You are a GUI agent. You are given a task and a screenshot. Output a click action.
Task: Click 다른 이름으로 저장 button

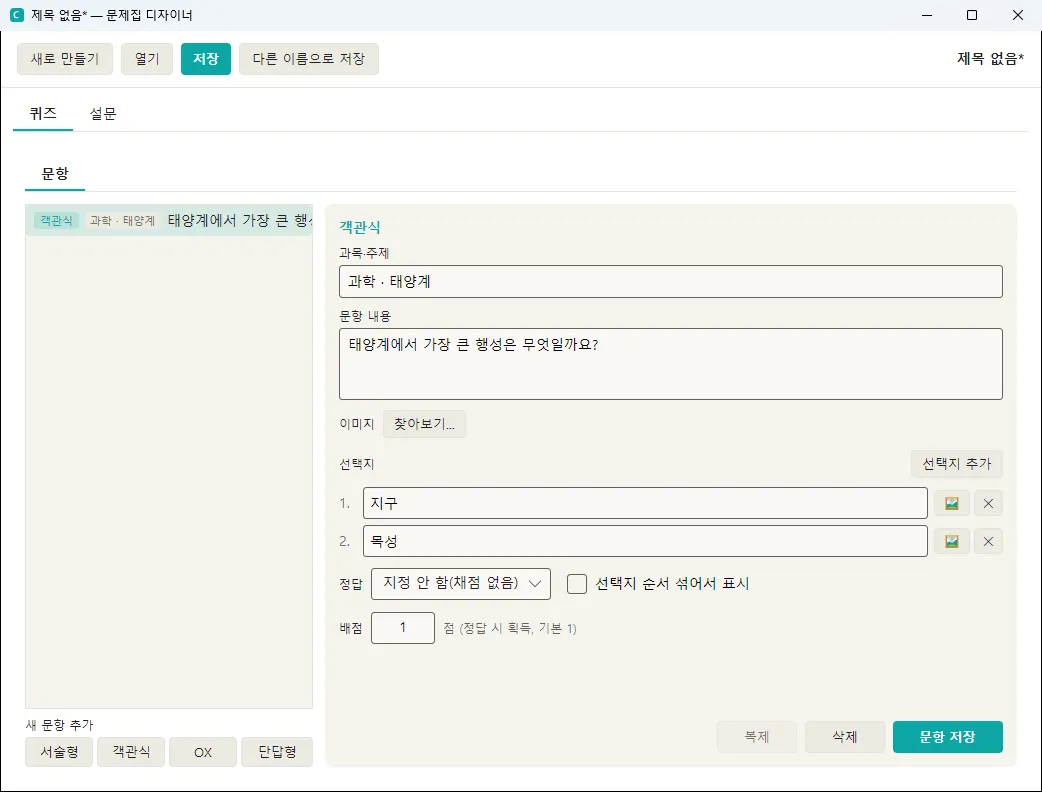[309, 58]
